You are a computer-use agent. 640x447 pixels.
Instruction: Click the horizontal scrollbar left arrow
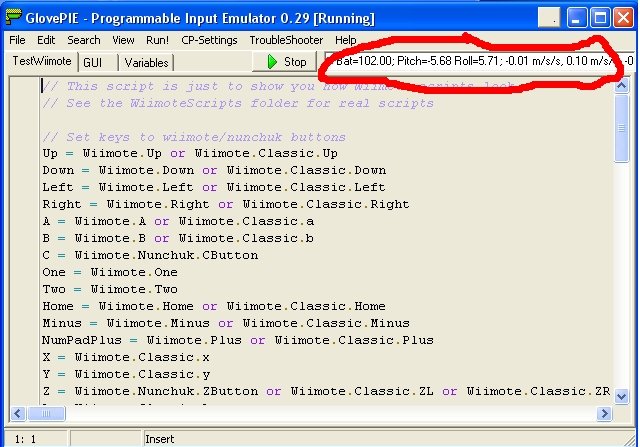(18, 414)
